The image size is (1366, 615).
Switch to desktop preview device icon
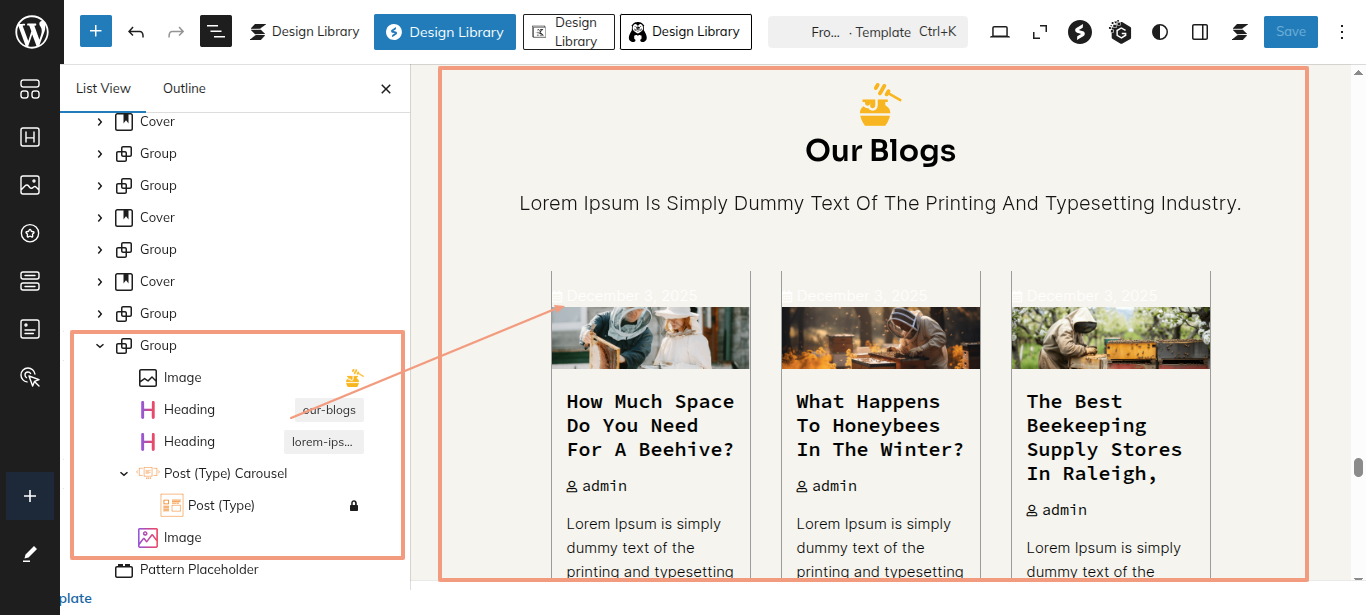pyautogui.click(x=999, y=32)
